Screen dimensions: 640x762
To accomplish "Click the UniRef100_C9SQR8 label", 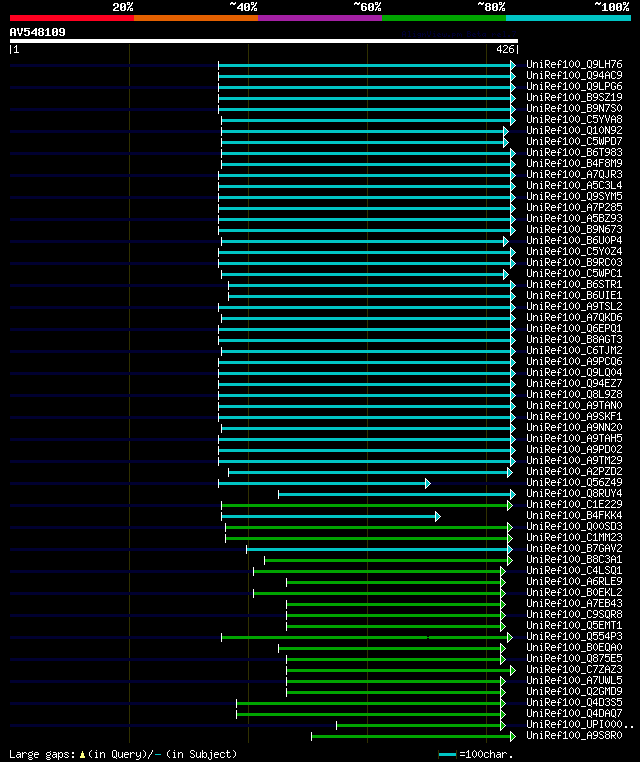I will (574, 614).
